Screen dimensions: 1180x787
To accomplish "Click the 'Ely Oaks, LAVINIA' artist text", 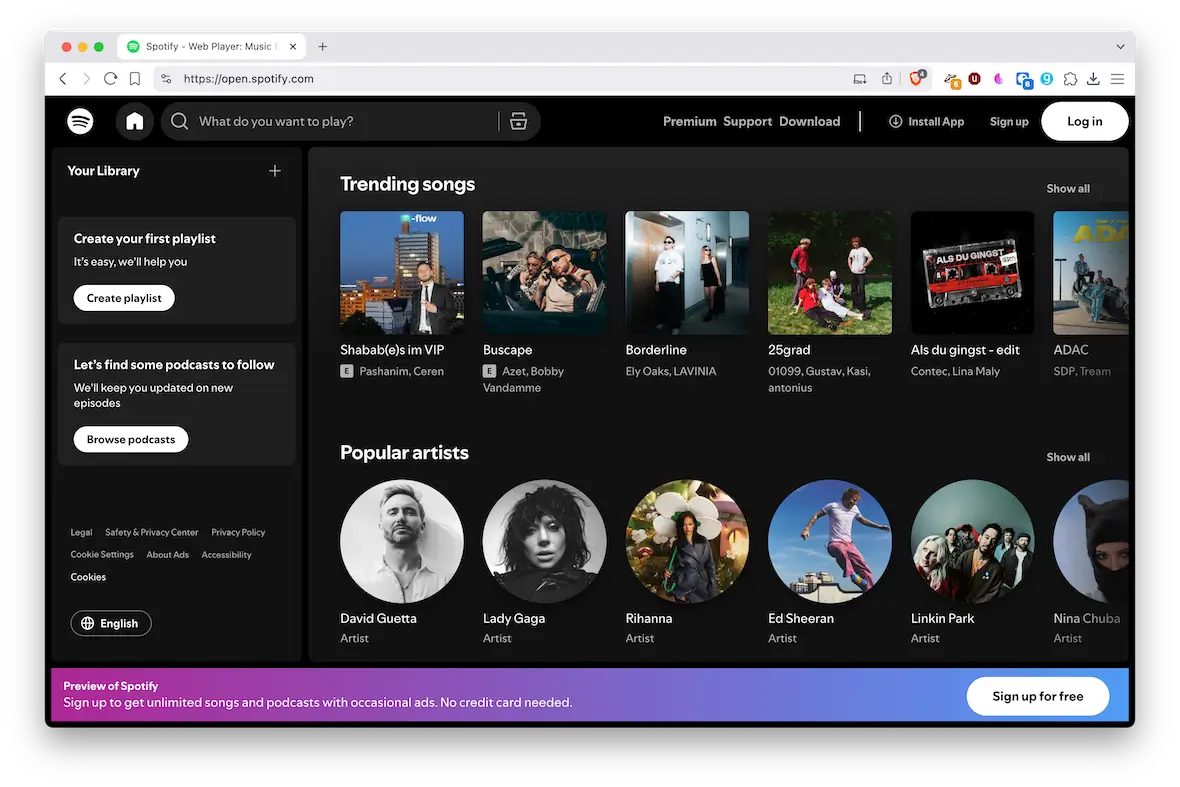I will (671, 371).
